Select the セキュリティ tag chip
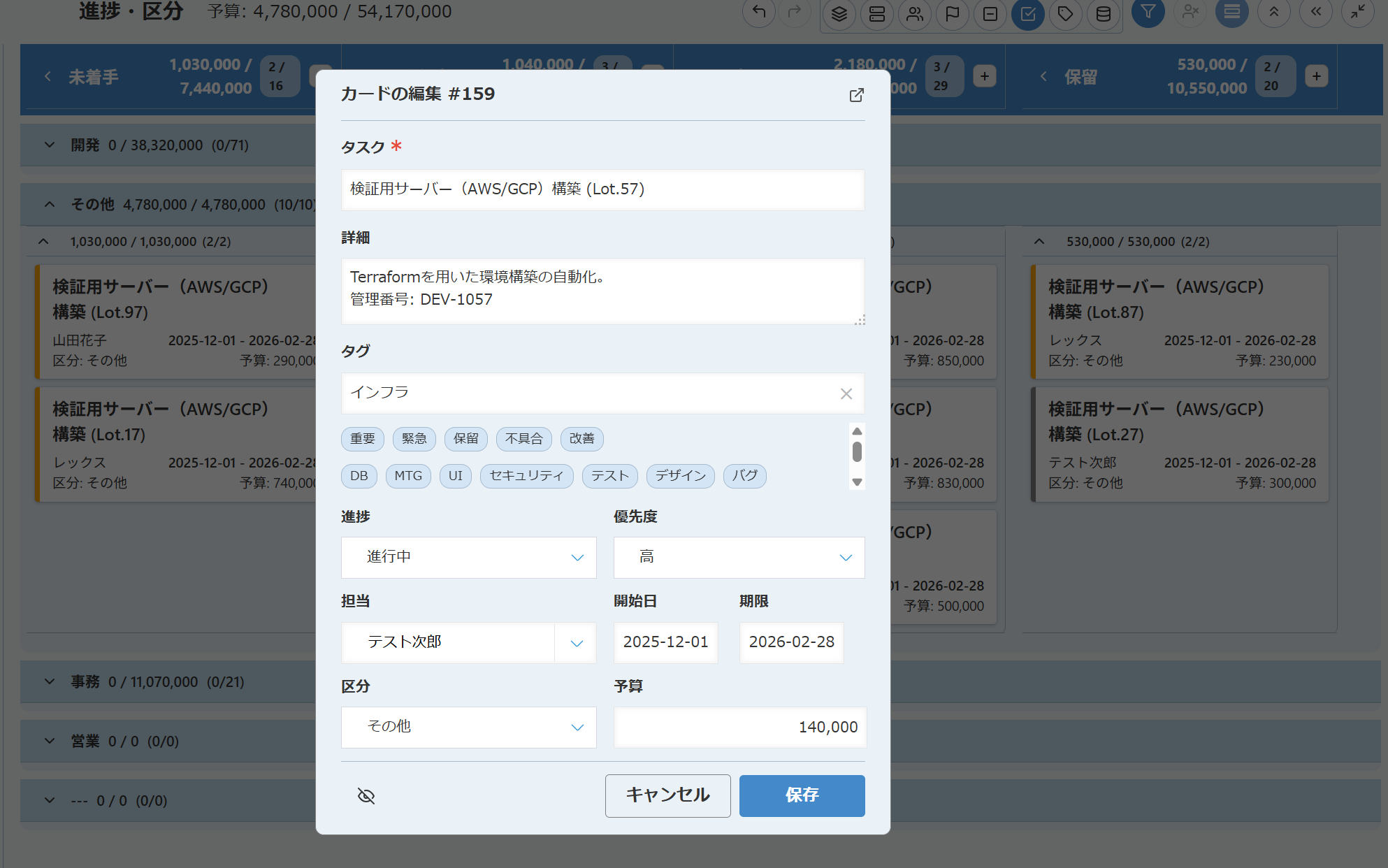This screenshot has width=1388, height=868. [x=526, y=476]
